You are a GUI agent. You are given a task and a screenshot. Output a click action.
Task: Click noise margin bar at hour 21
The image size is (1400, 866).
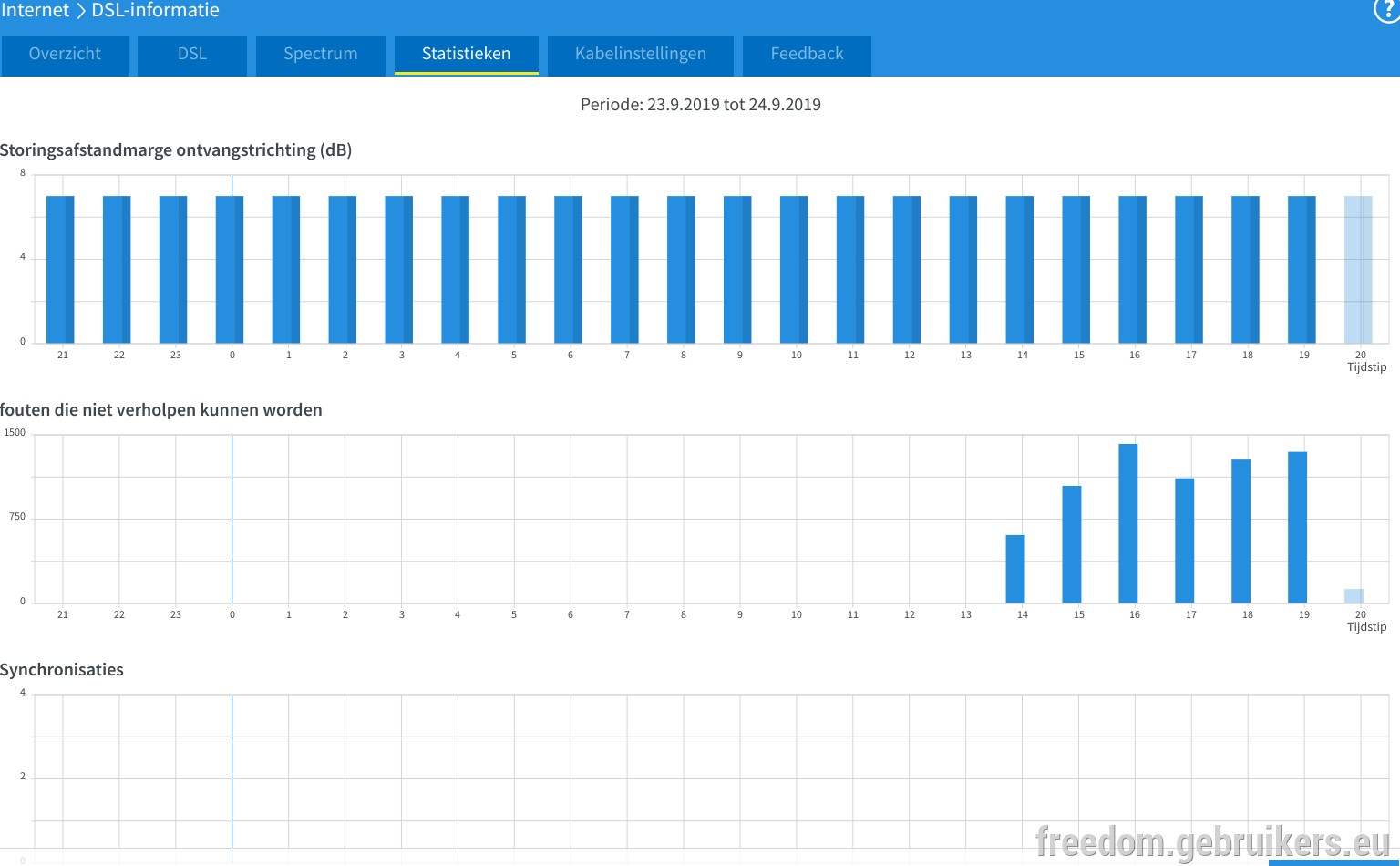coord(60,270)
